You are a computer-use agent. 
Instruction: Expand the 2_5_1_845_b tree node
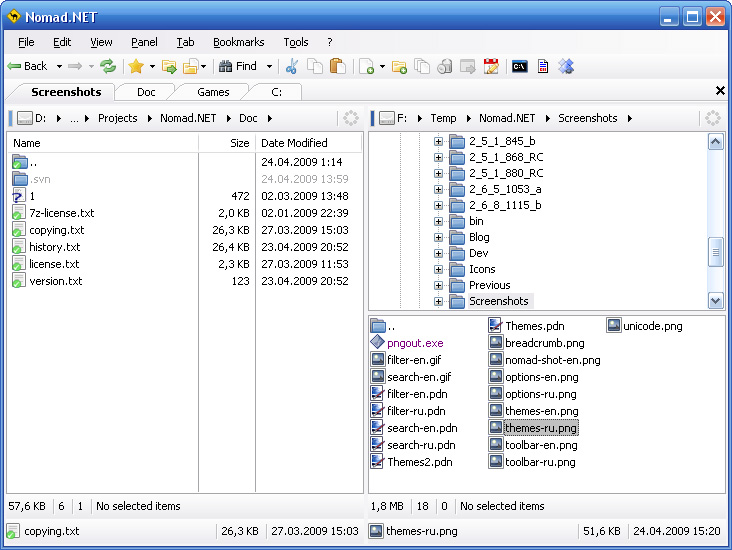pos(438,141)
